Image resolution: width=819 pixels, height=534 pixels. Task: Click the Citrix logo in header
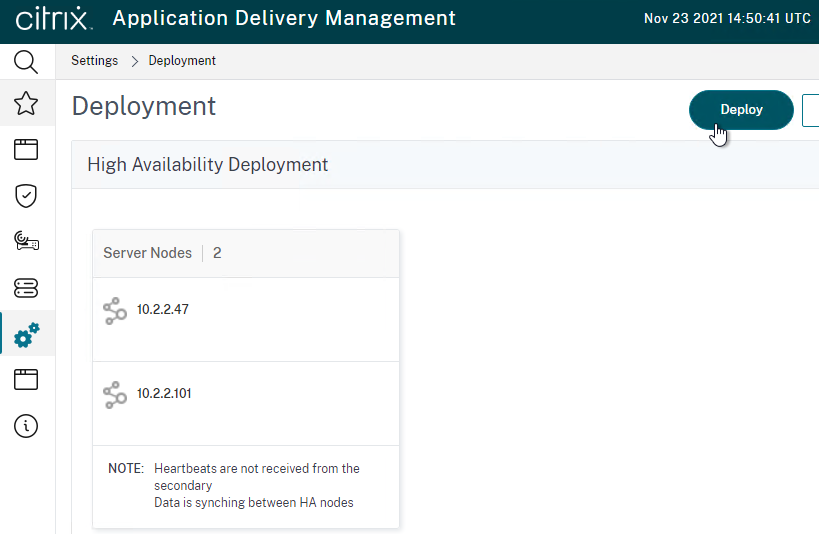click(x=54, y=19)
